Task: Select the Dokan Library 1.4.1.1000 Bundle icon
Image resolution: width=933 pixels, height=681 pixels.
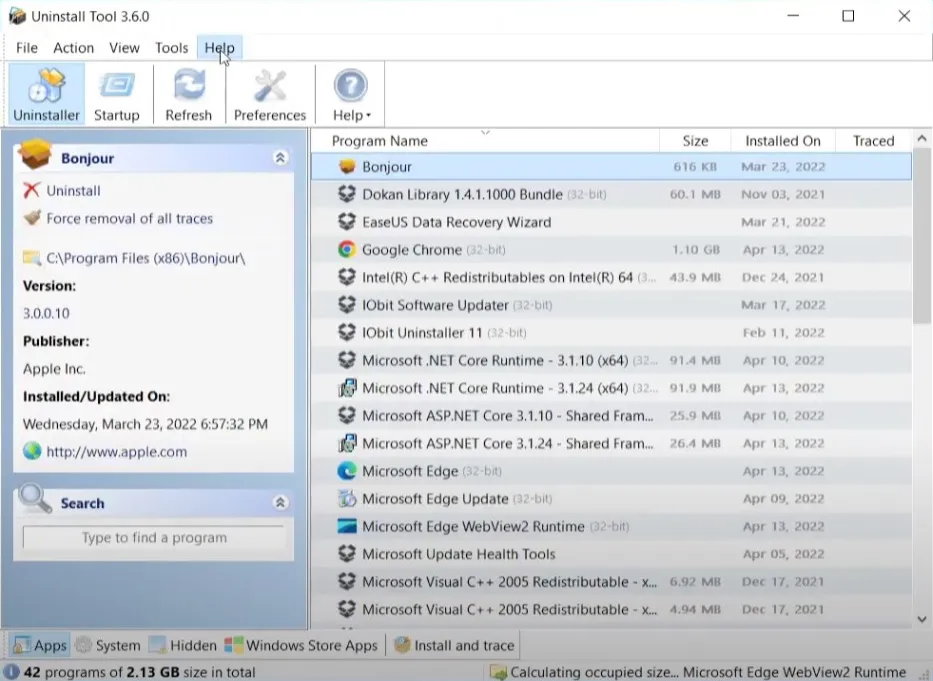Action: coord(347,194)
